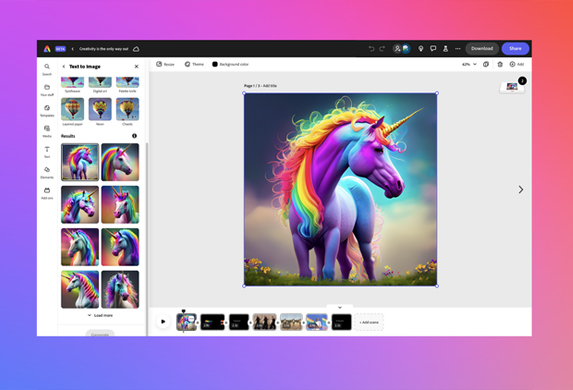This screenshot has width=573, height=390.
Task: Open Add-ons in the left sidebar
Action: [x=47, y=193]
